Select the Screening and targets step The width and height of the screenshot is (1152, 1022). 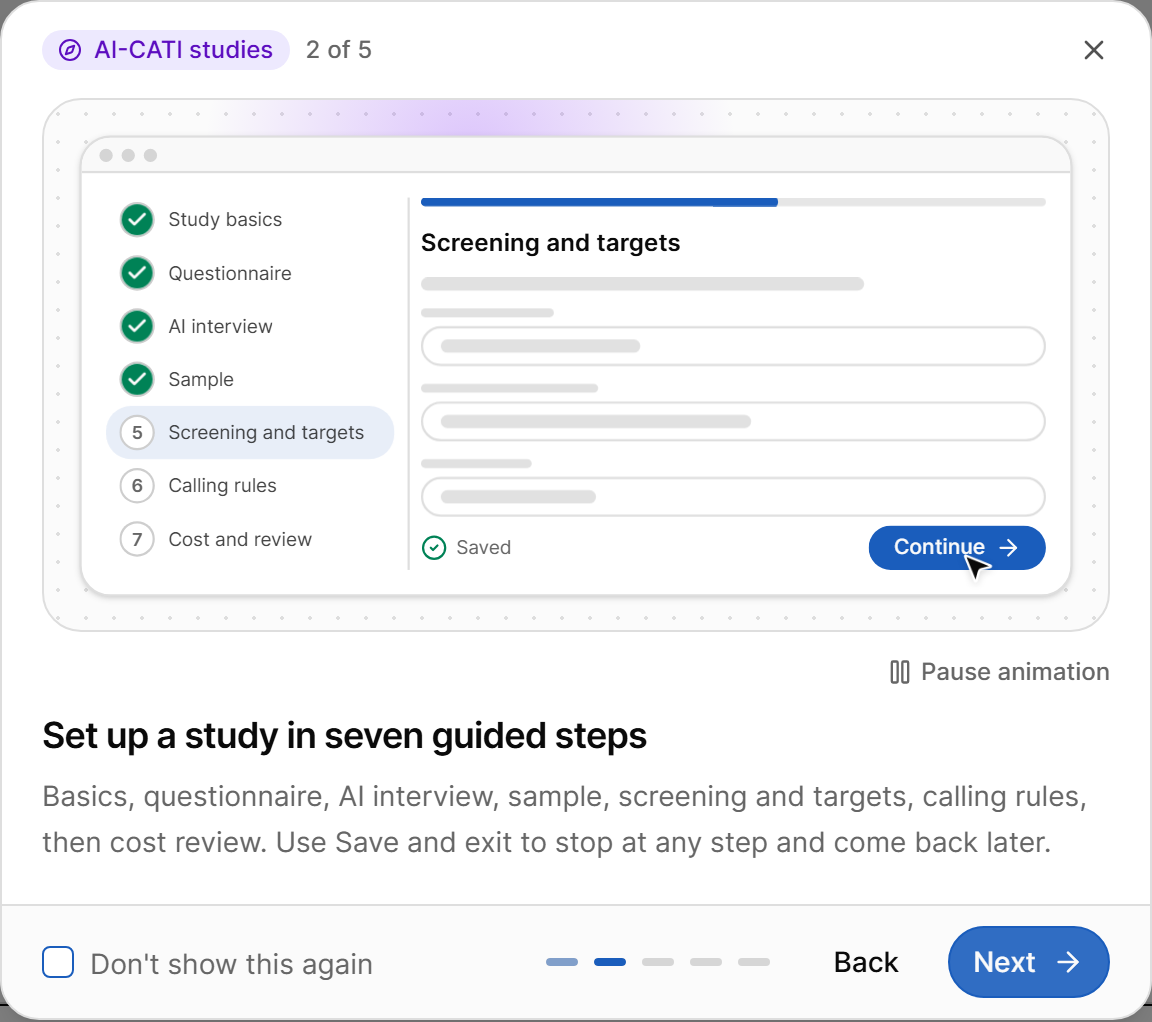(250, 433)
